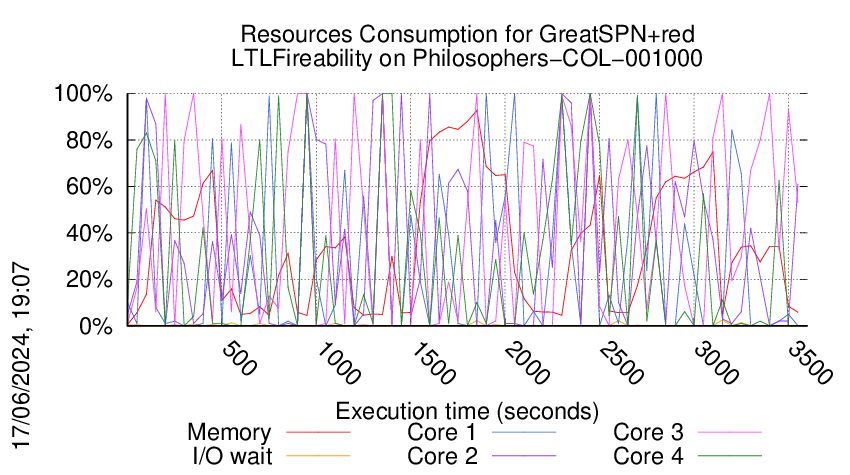Image resolution: width=850 pixels, height=475 pixels.
Task: Click the 3000 x-axis tick label
Action: coord(716,363)
